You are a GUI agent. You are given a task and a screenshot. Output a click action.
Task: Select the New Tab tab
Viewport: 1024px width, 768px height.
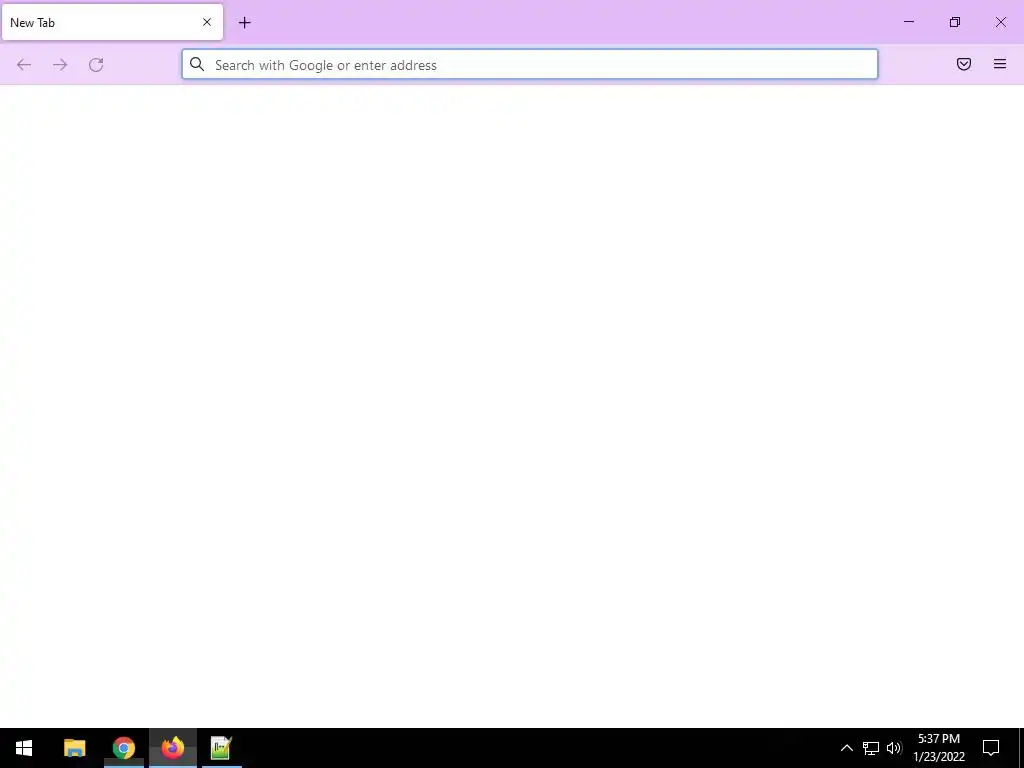coord(112,22)
